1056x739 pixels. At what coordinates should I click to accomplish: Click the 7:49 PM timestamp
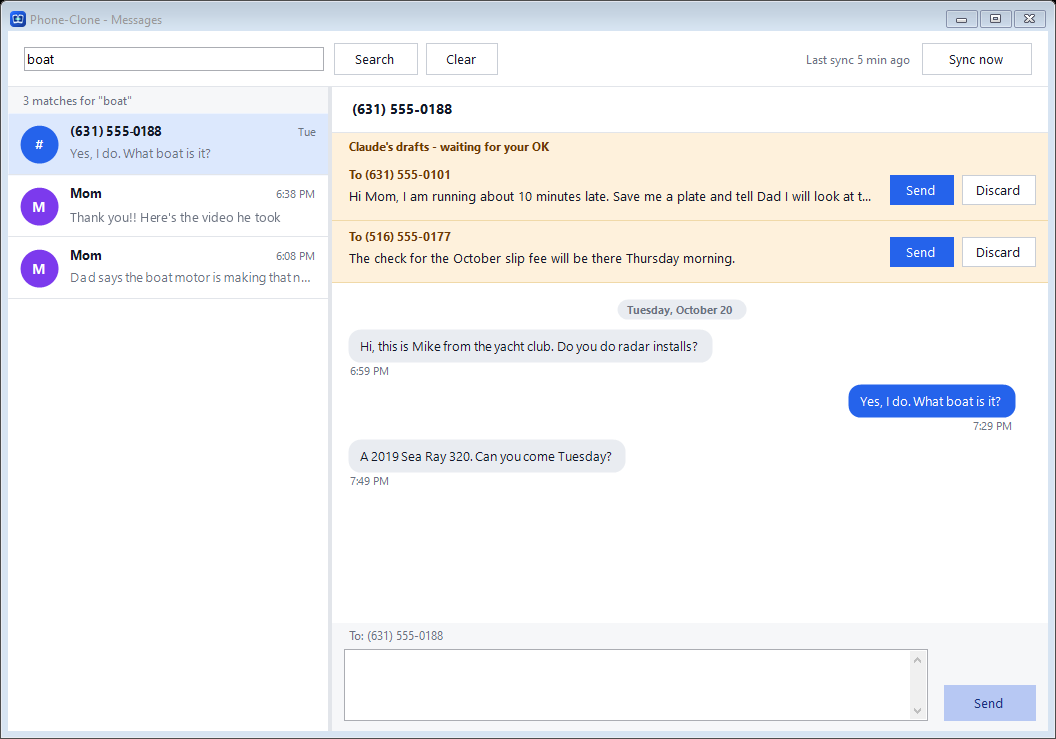point(369,482)
